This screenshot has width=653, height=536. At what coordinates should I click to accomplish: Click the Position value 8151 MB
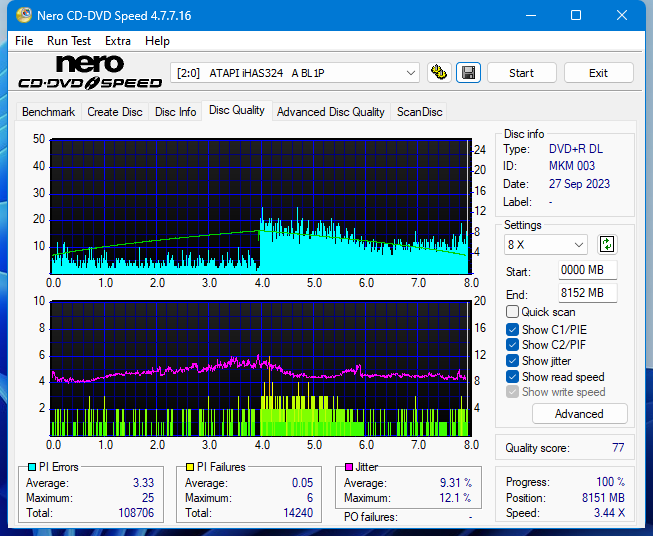click(603, 498)
